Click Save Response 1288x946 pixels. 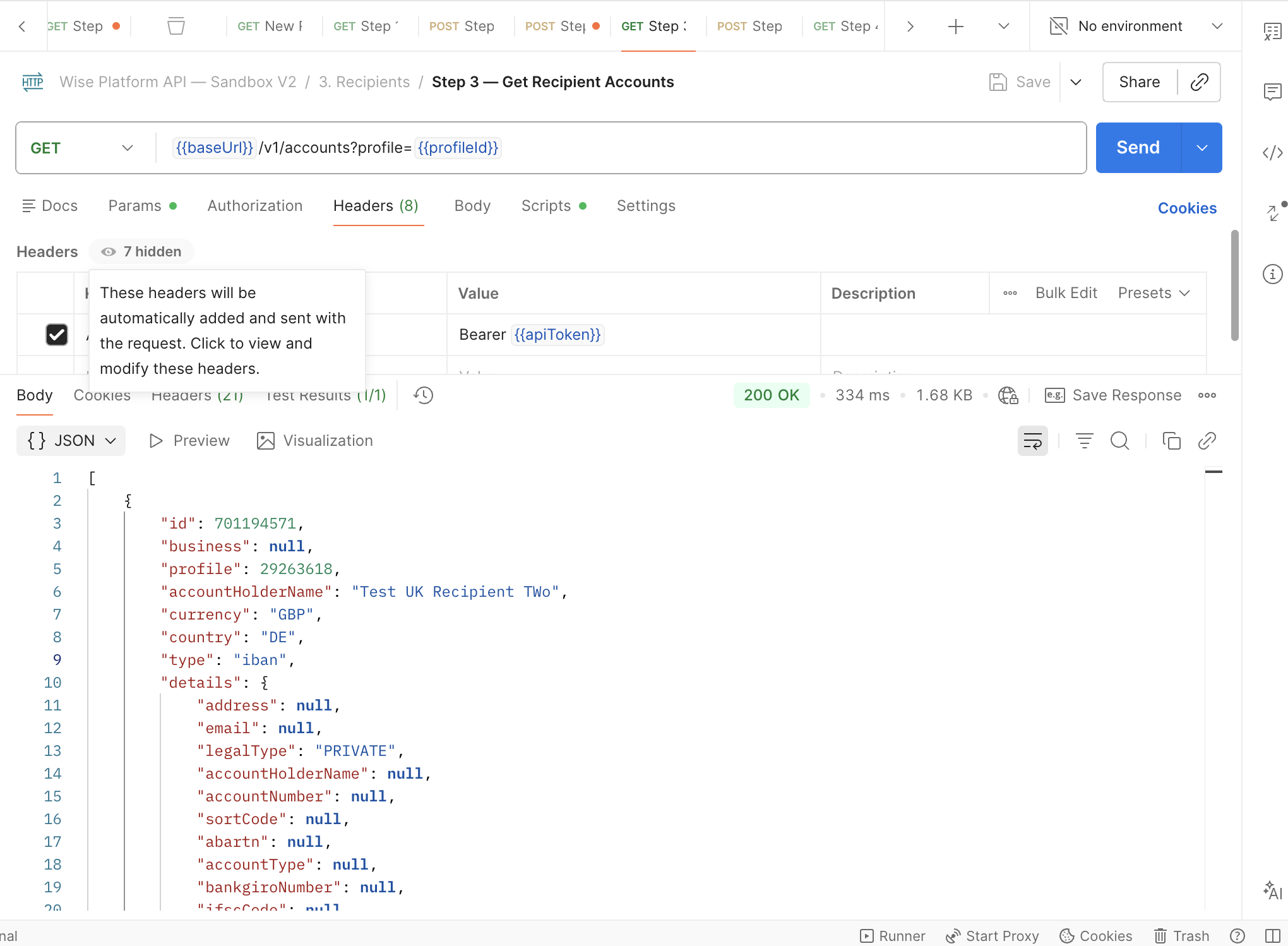[1114, 395]
